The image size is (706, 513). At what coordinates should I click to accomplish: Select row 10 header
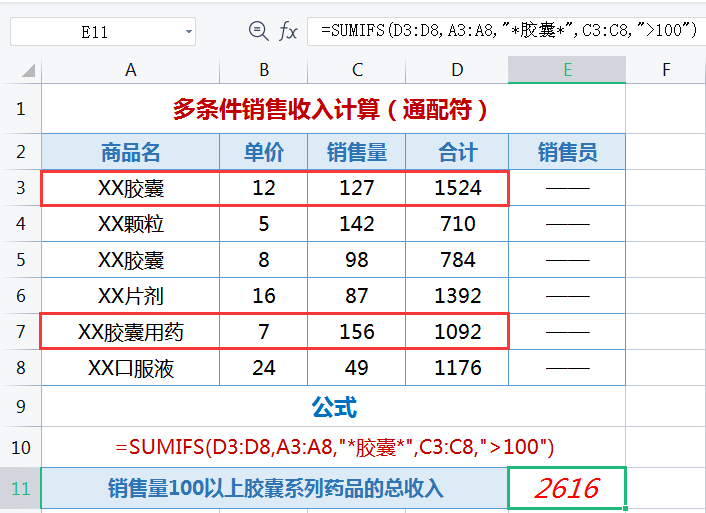21,447
